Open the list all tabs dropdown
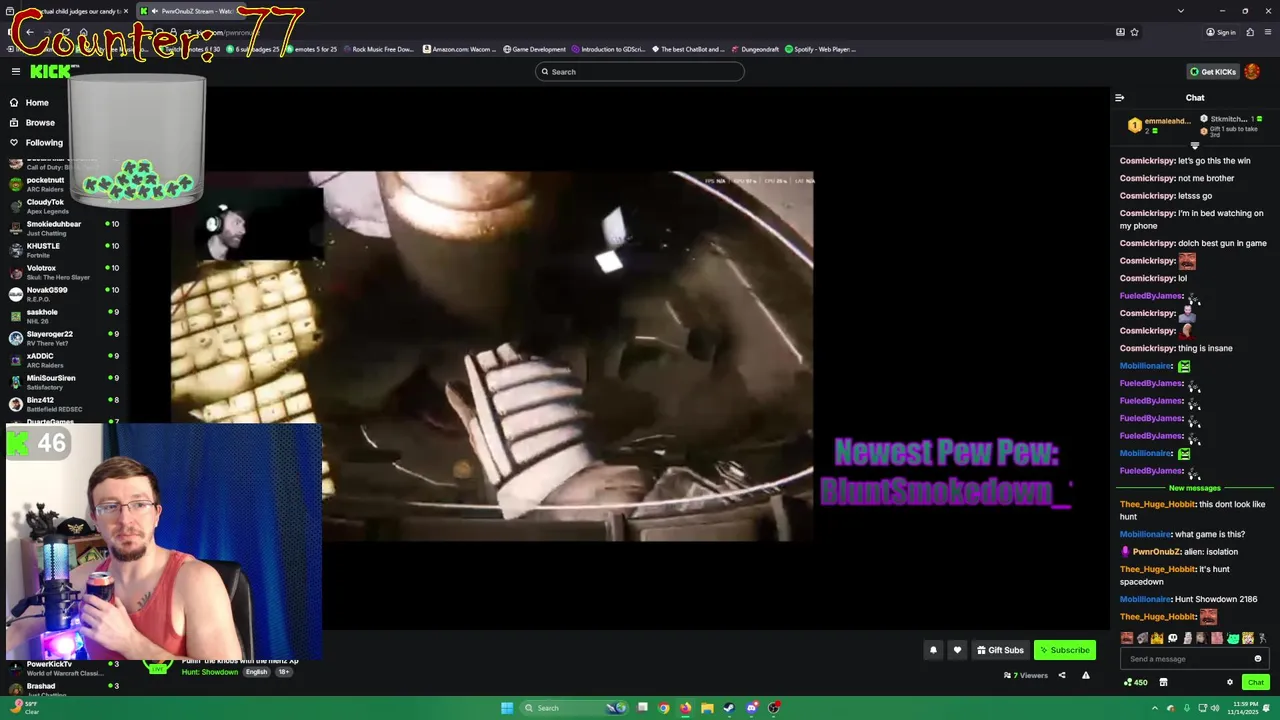This screenshot has height=720, width=1280. tap(1180, 11)
